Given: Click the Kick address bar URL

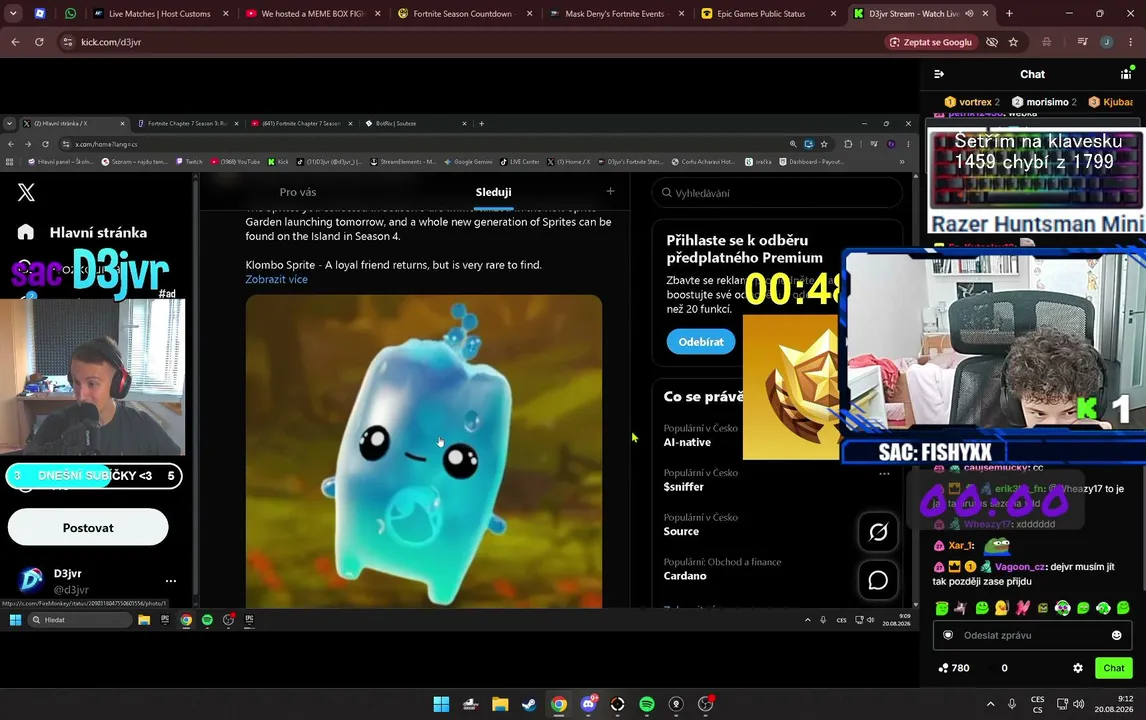Looking at the screenshot, I should coord(111,42).
